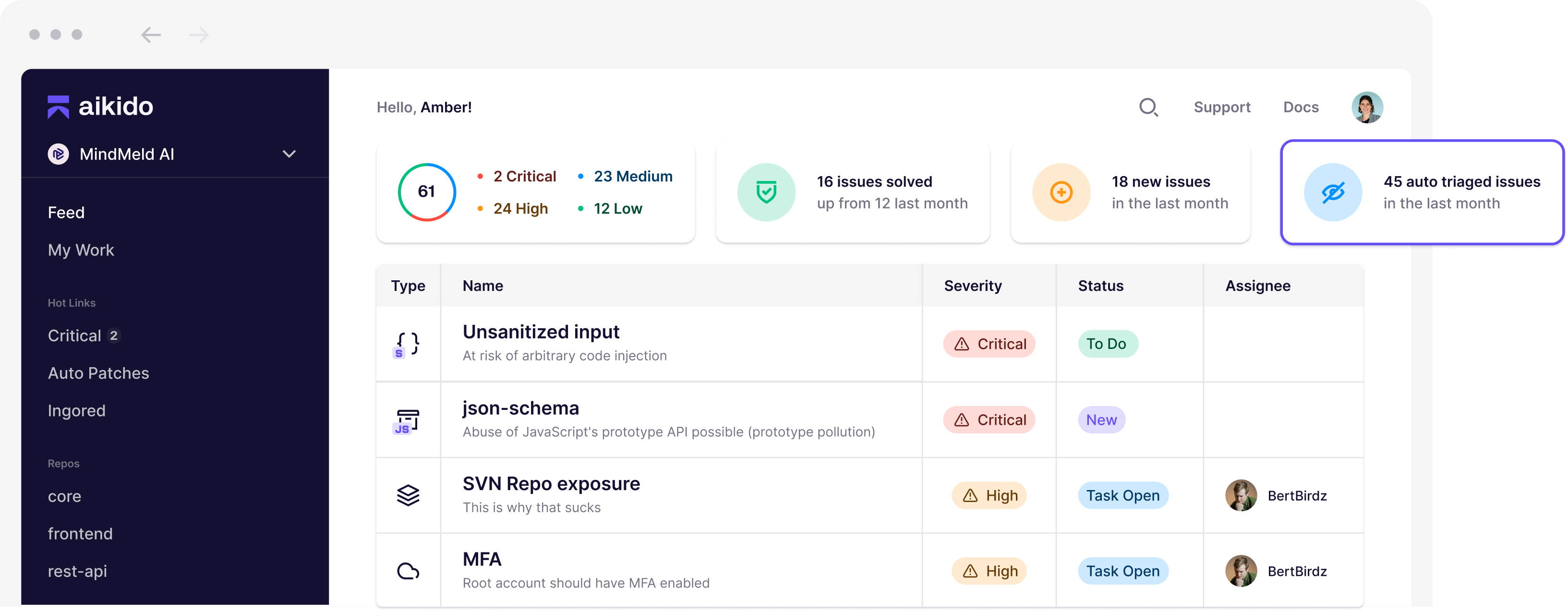Click the json-schema JS package icon
This screenshot has height=611, width=1568.
coord(407,420)
